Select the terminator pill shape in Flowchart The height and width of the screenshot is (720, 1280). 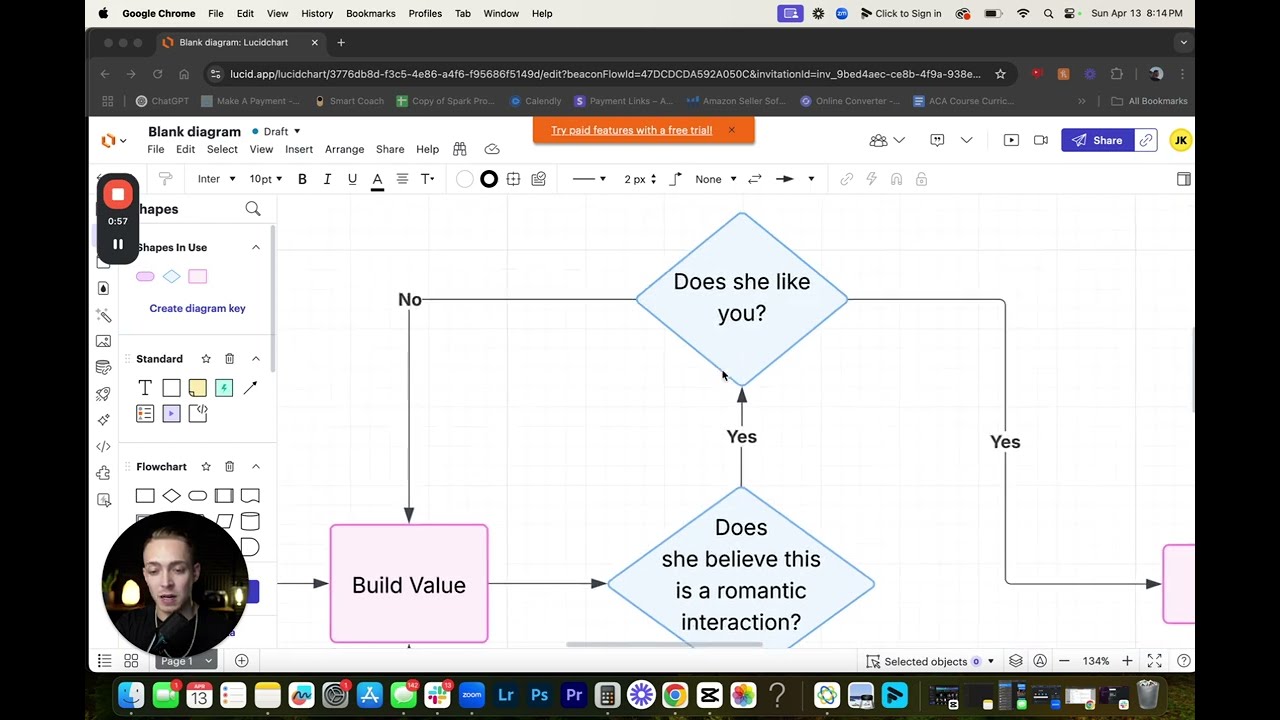tap(197, 496)
